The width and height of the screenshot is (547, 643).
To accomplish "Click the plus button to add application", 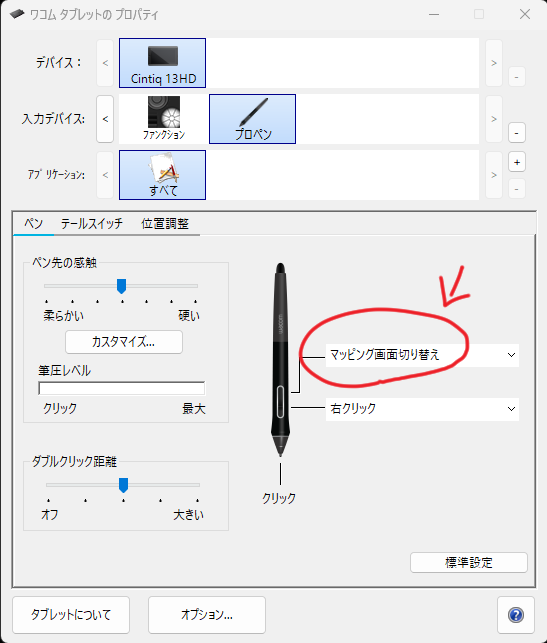I will coord(517,162).
